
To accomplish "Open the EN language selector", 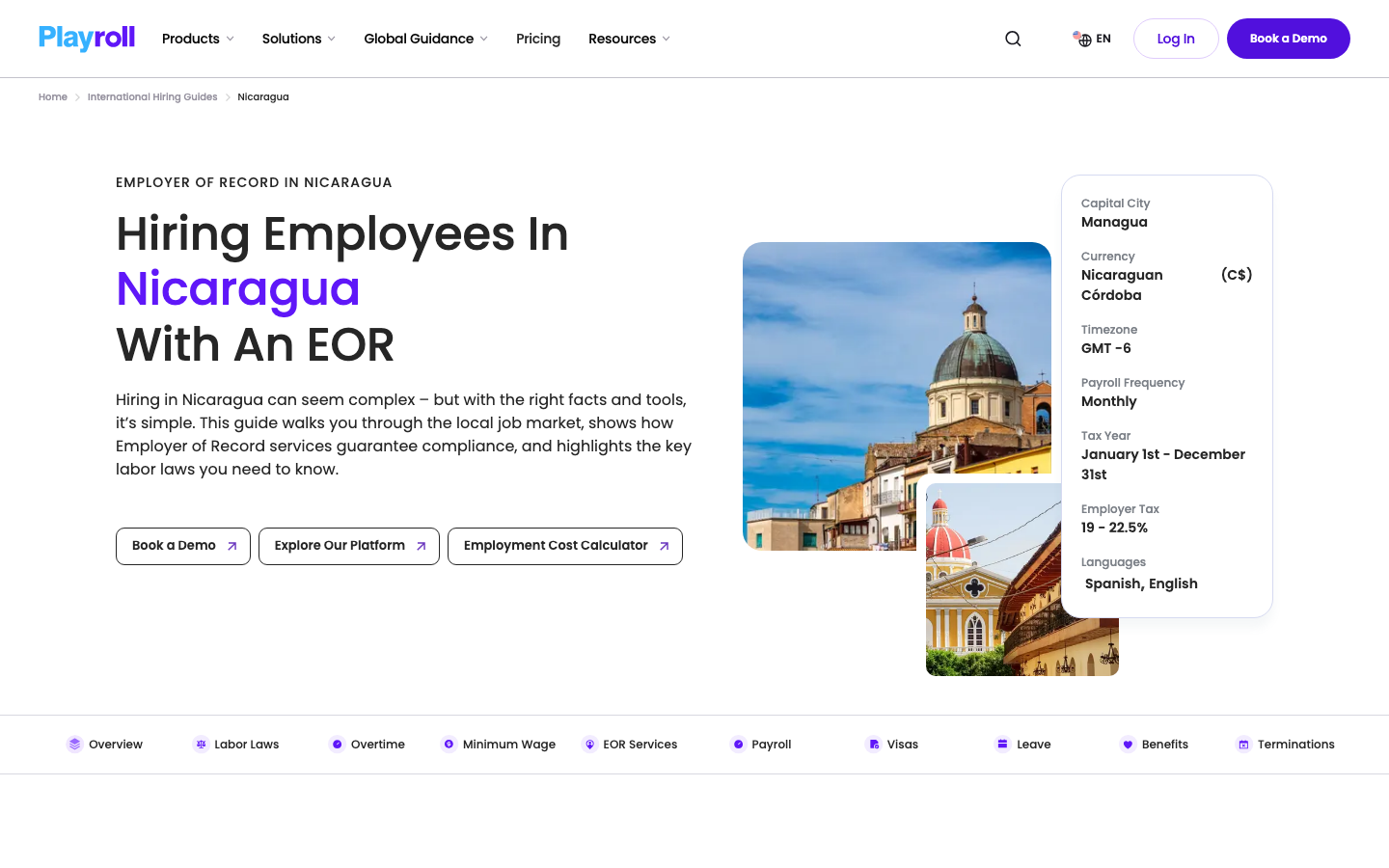I will [x=1092, y=39].
